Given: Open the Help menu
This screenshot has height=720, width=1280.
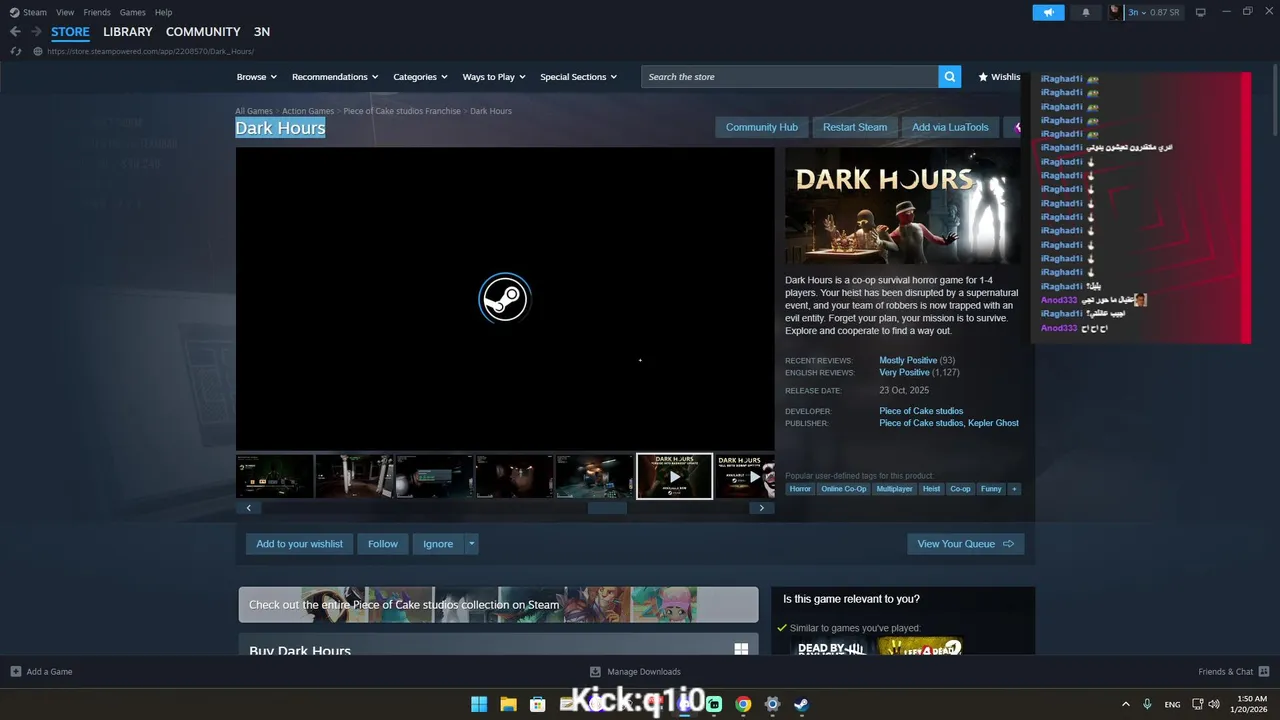Looking at the screenshot, I should [x=163, y=12].
